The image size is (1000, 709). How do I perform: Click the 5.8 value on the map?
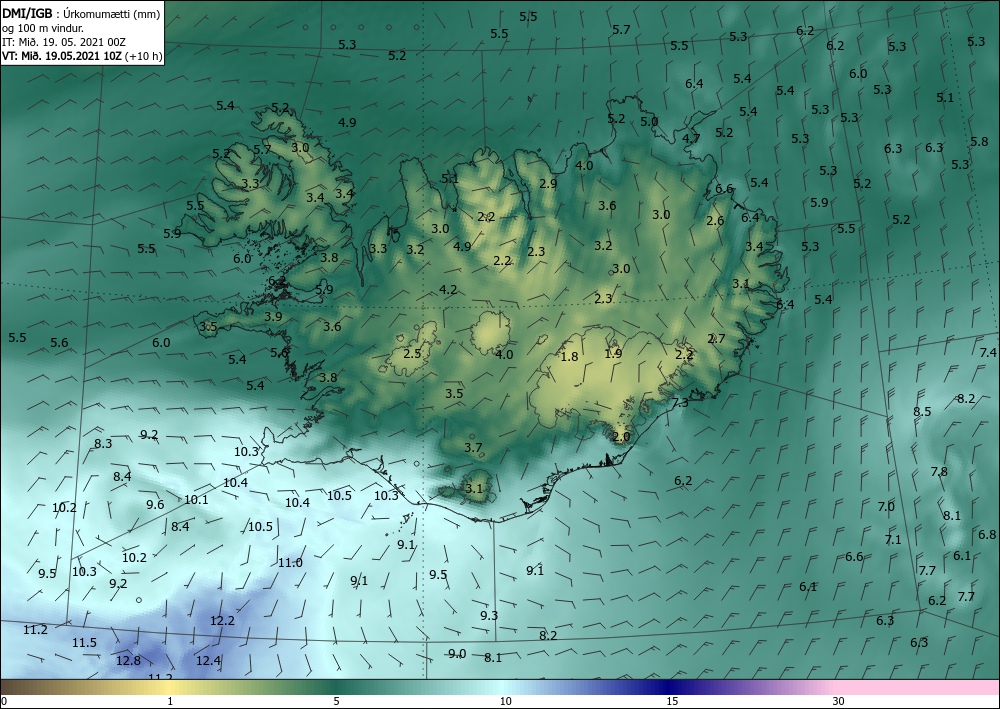980,142
